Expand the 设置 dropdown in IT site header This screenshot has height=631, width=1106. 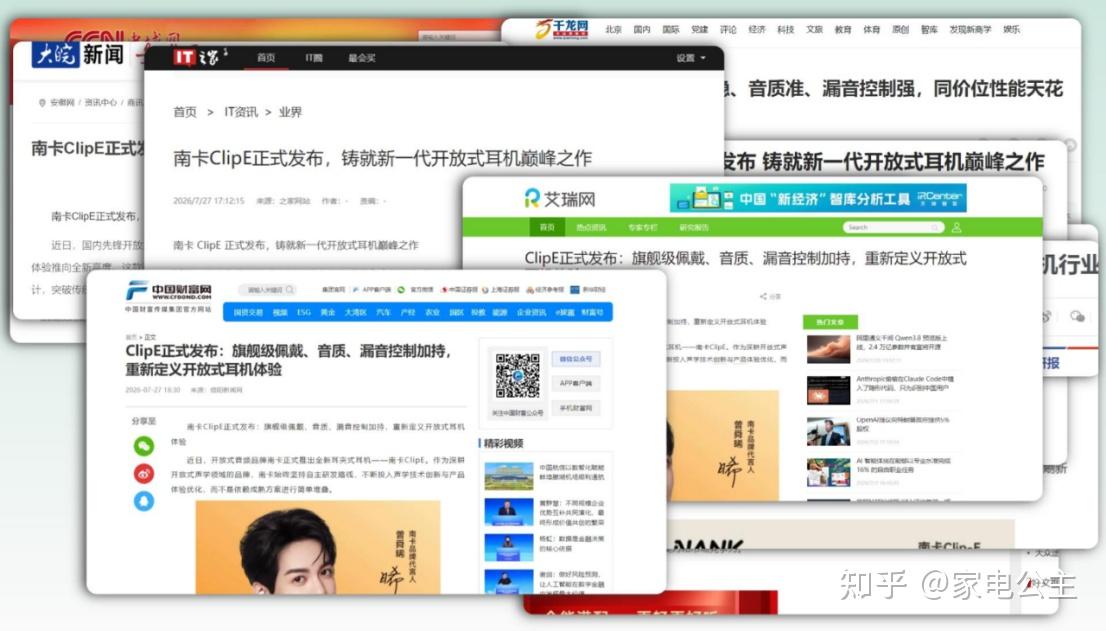(691, 58)
